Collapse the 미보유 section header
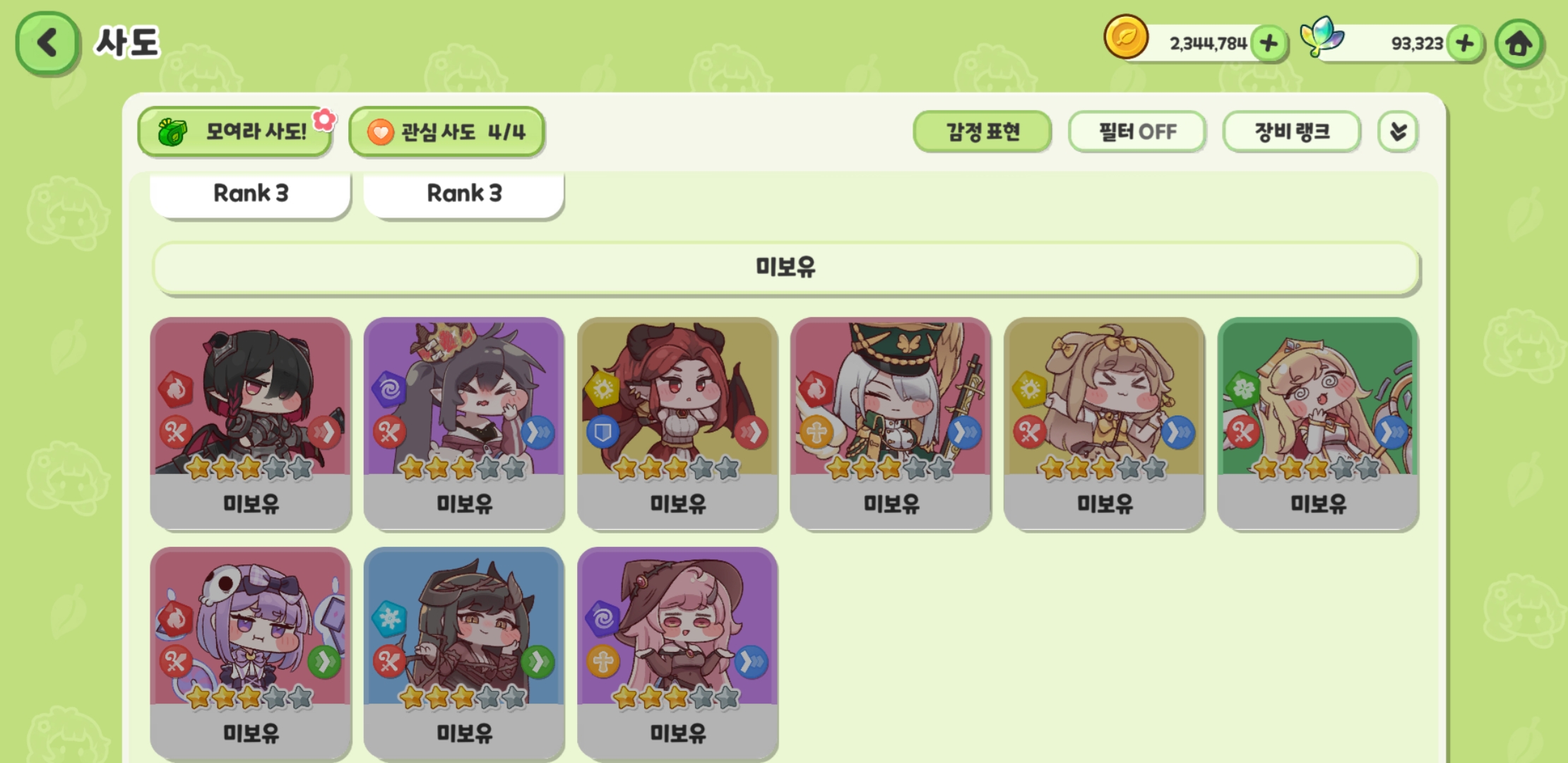1568x763 pixels. click(x=785, y=268)
